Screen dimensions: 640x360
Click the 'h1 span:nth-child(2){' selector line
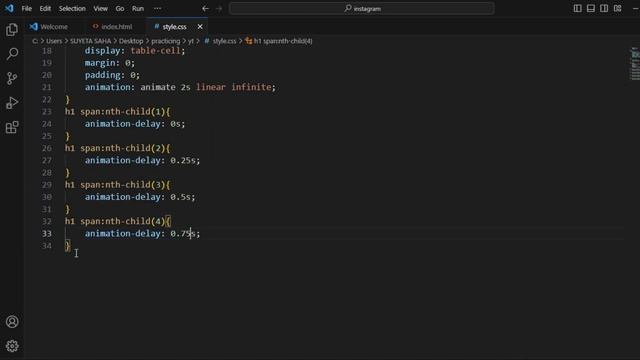click(118, 148)
